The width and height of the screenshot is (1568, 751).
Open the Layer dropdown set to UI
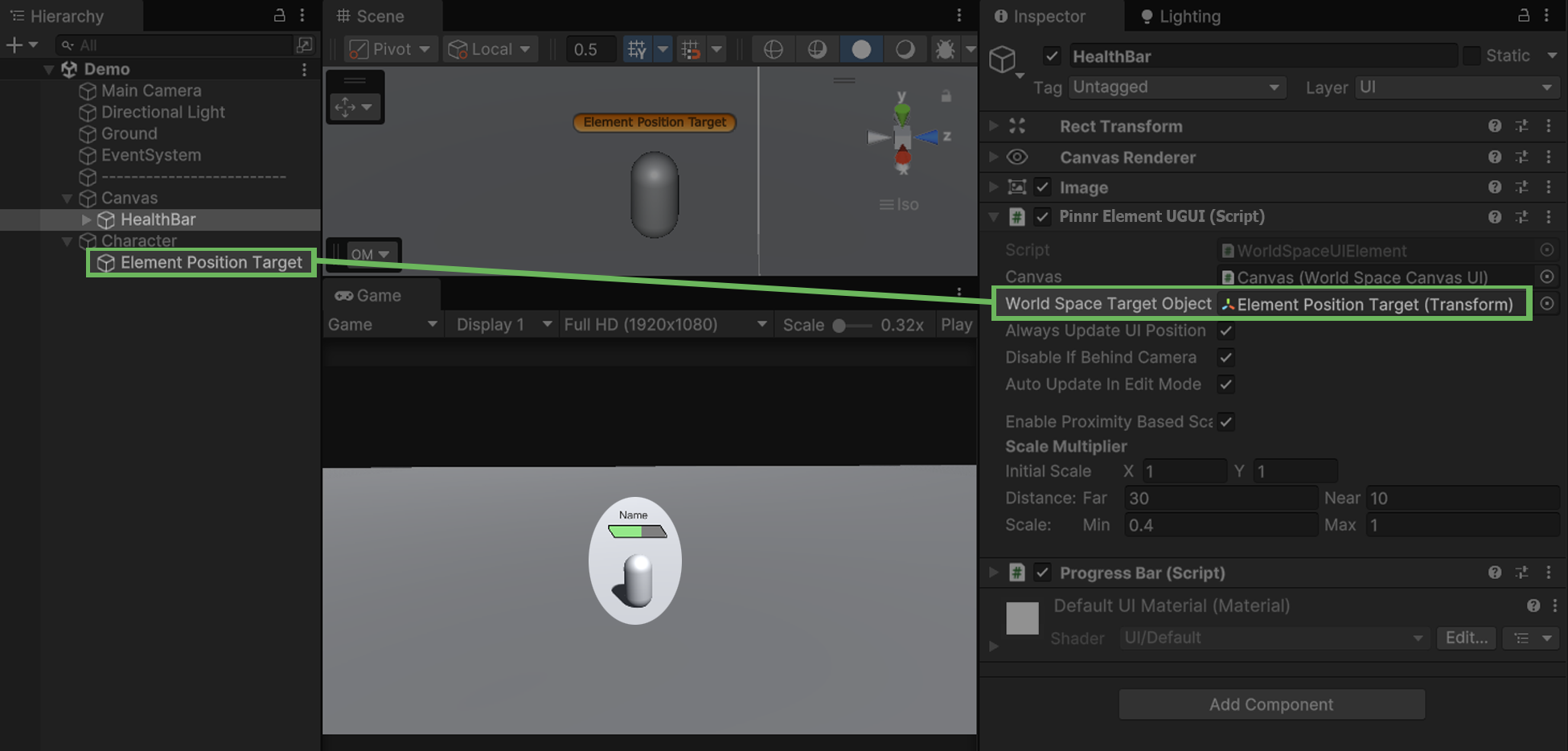1457,87
